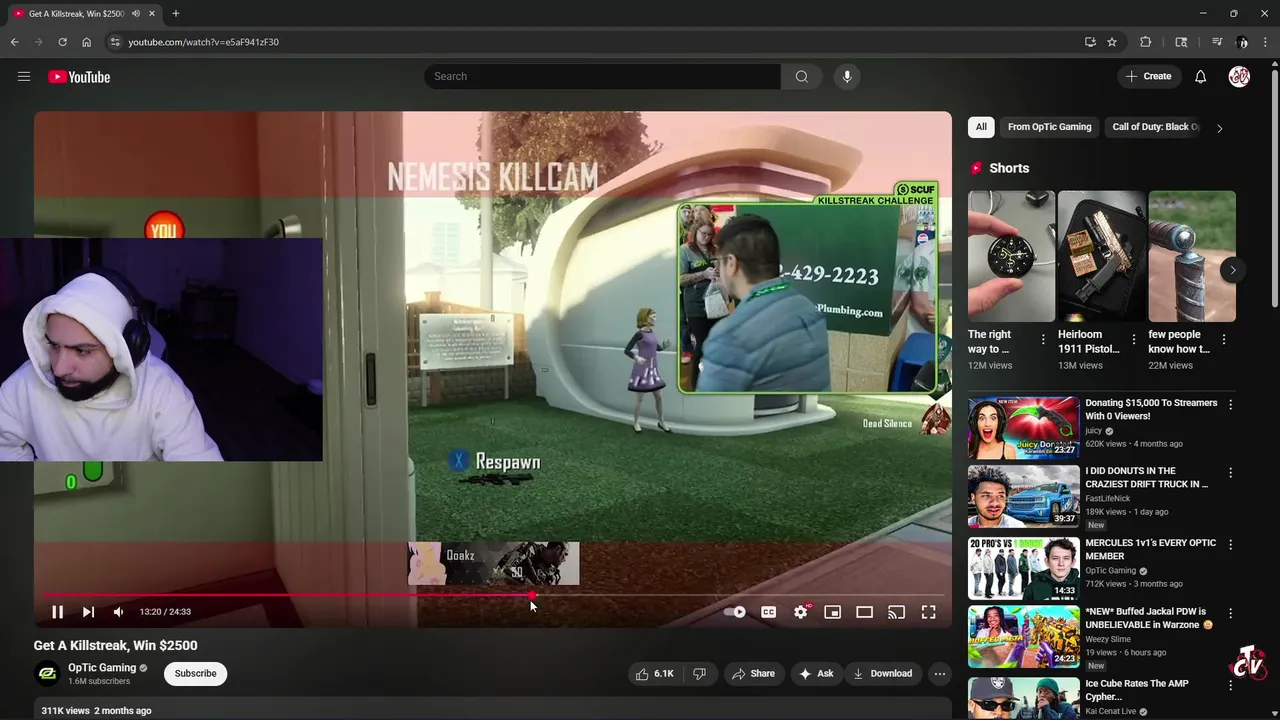This screenshot has height=720, width=1280.
Task: Open options for Buffed Jackal PDW video
Action: (1230, 613)
